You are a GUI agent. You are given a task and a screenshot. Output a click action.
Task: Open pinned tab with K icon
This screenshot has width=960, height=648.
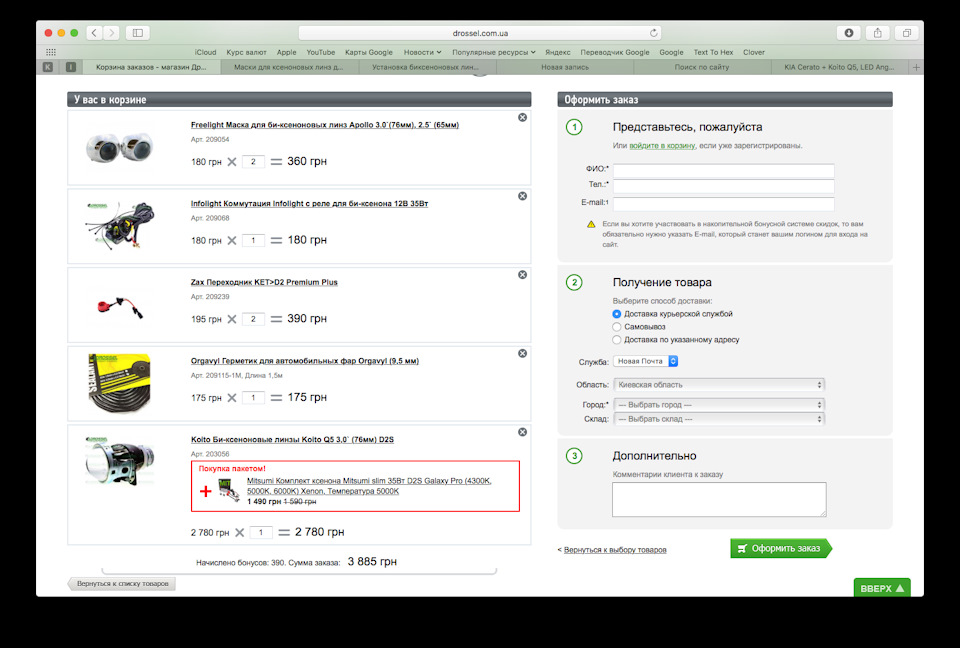(x=48, y=67)
